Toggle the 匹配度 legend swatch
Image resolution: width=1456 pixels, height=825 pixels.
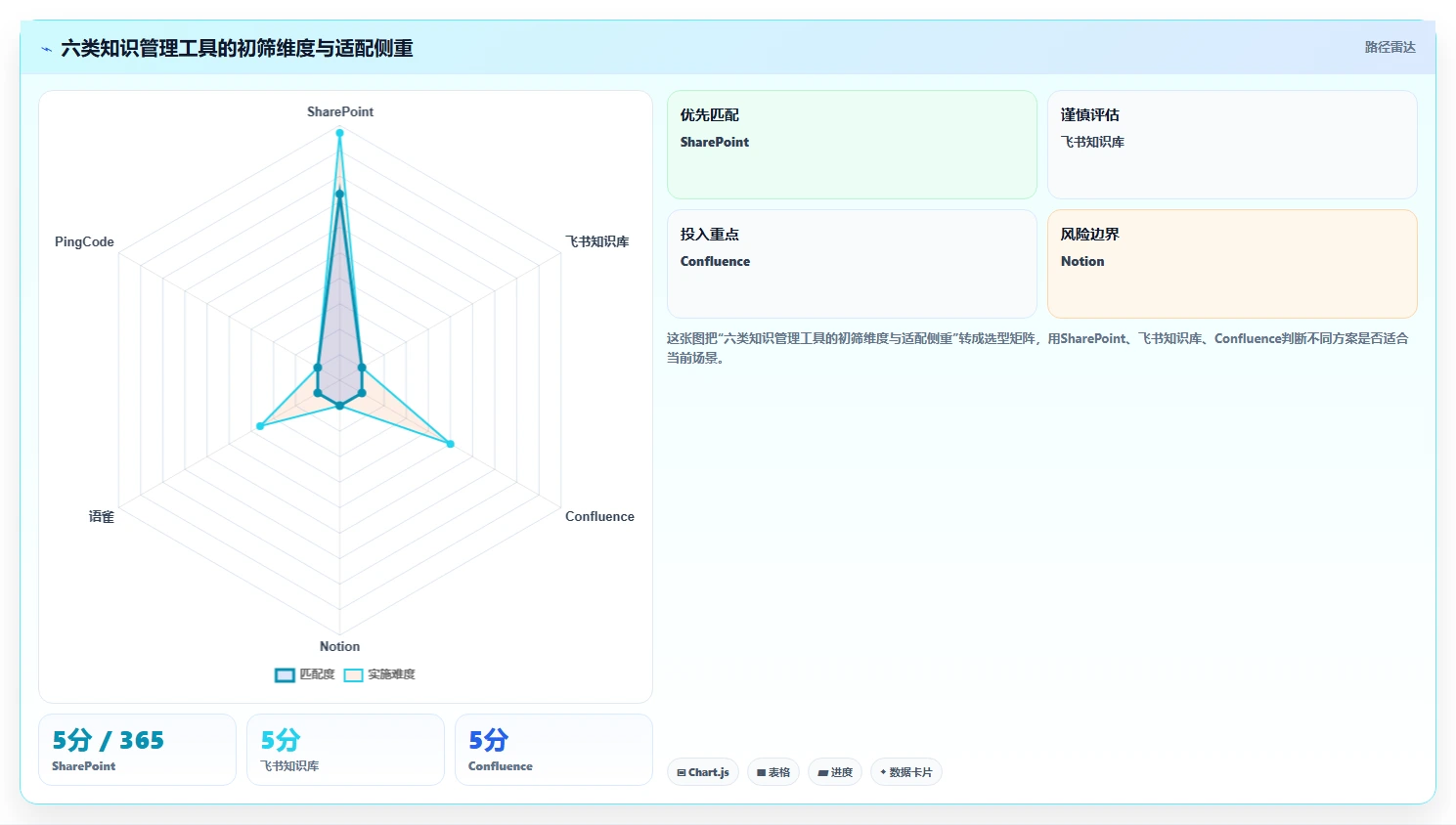pos(285,674)
